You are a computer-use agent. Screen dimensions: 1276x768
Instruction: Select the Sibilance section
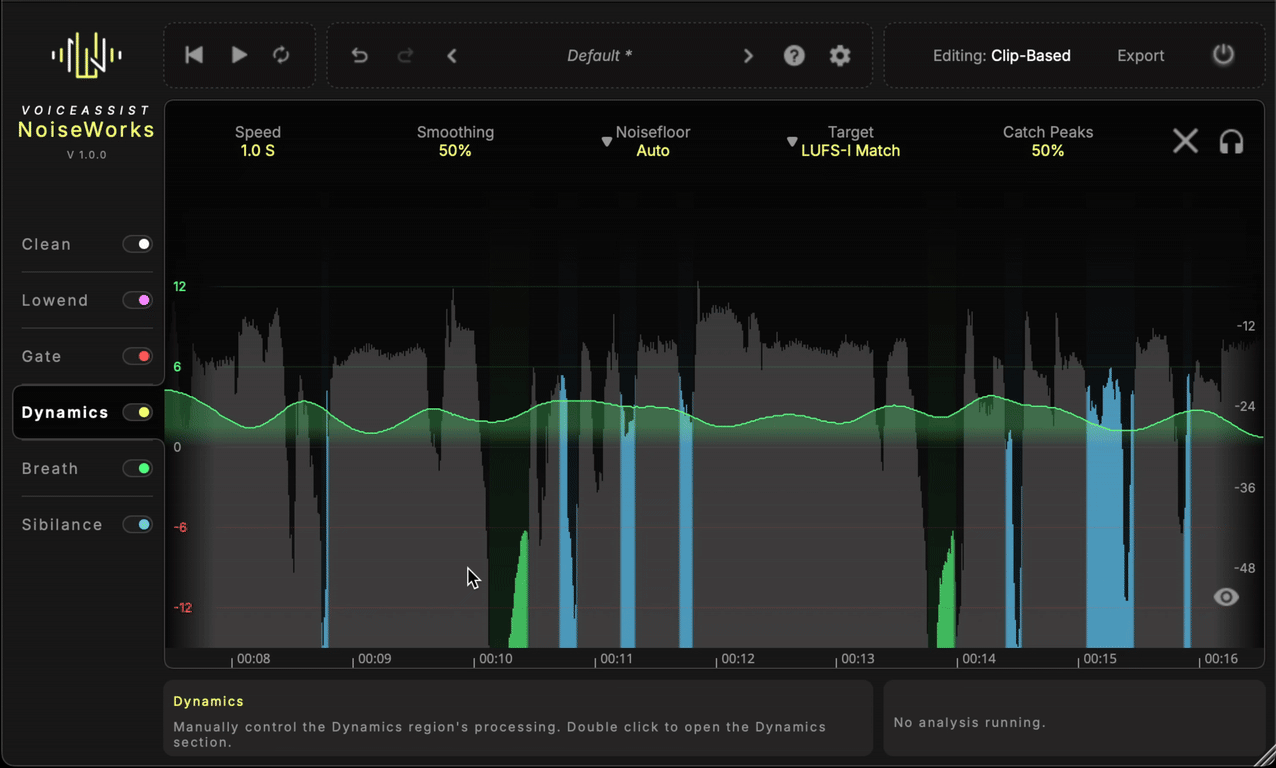click(62, 524)
